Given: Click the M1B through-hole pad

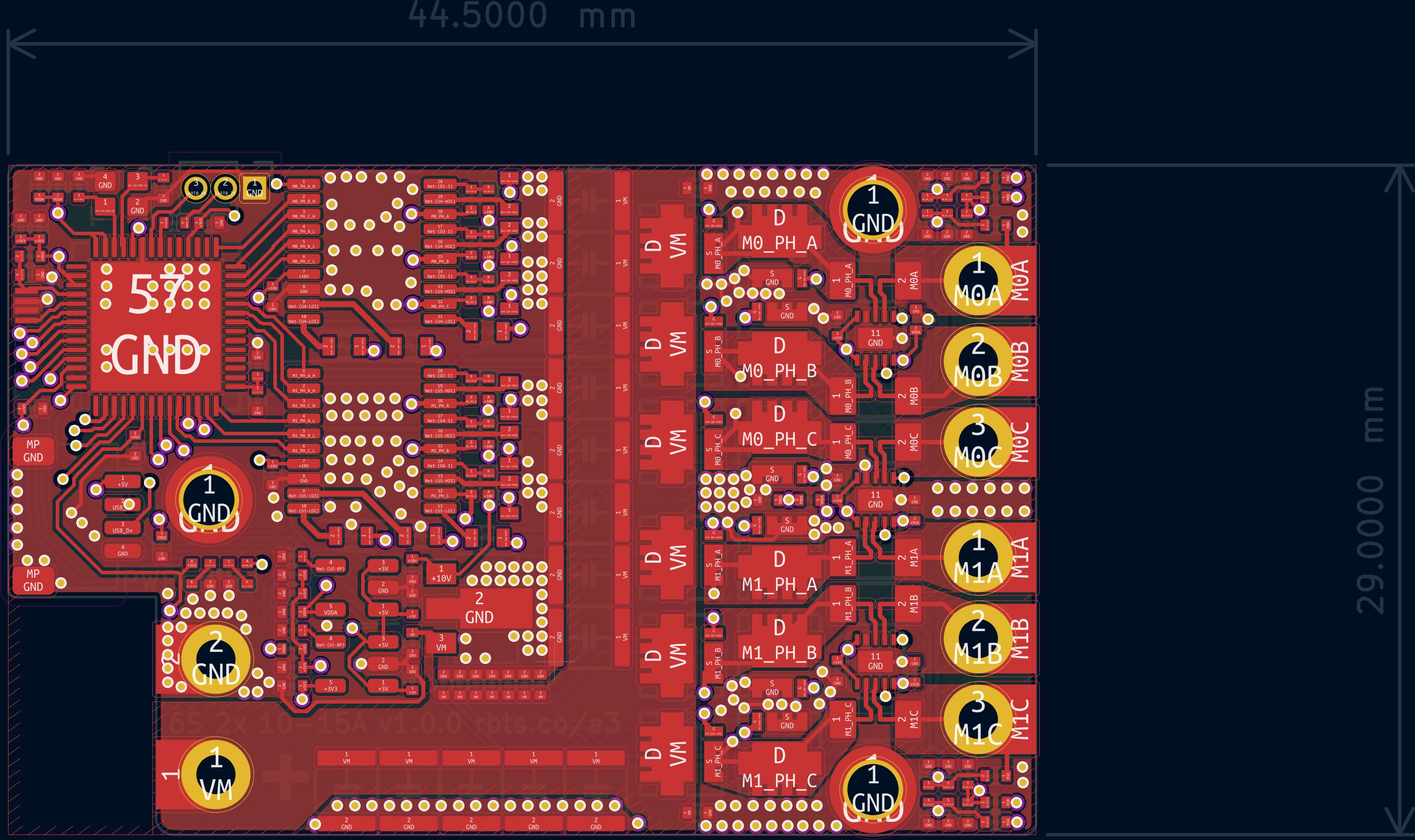Looking at the screenshot, I should tap(978, 638).
